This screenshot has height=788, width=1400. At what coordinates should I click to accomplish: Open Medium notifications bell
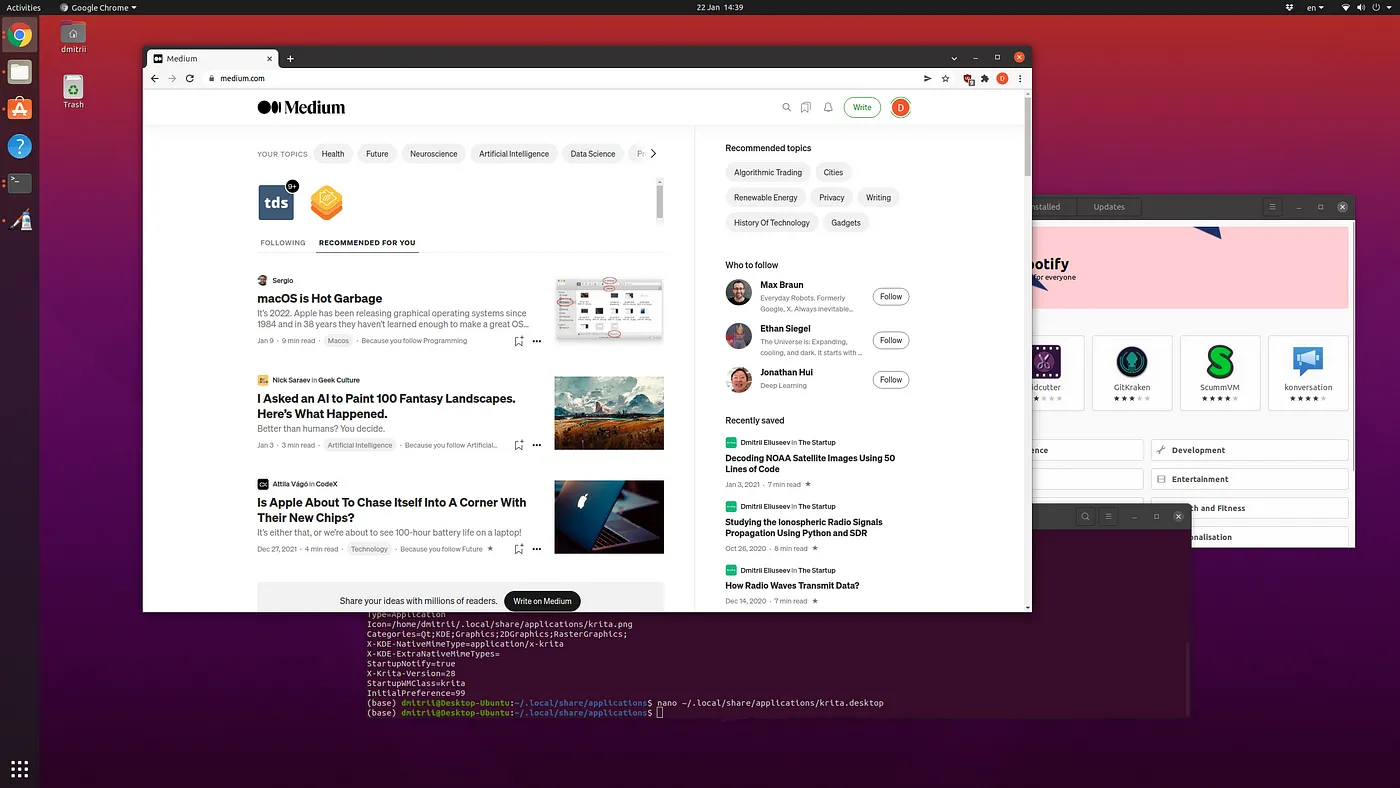click(x=828, y=107)
